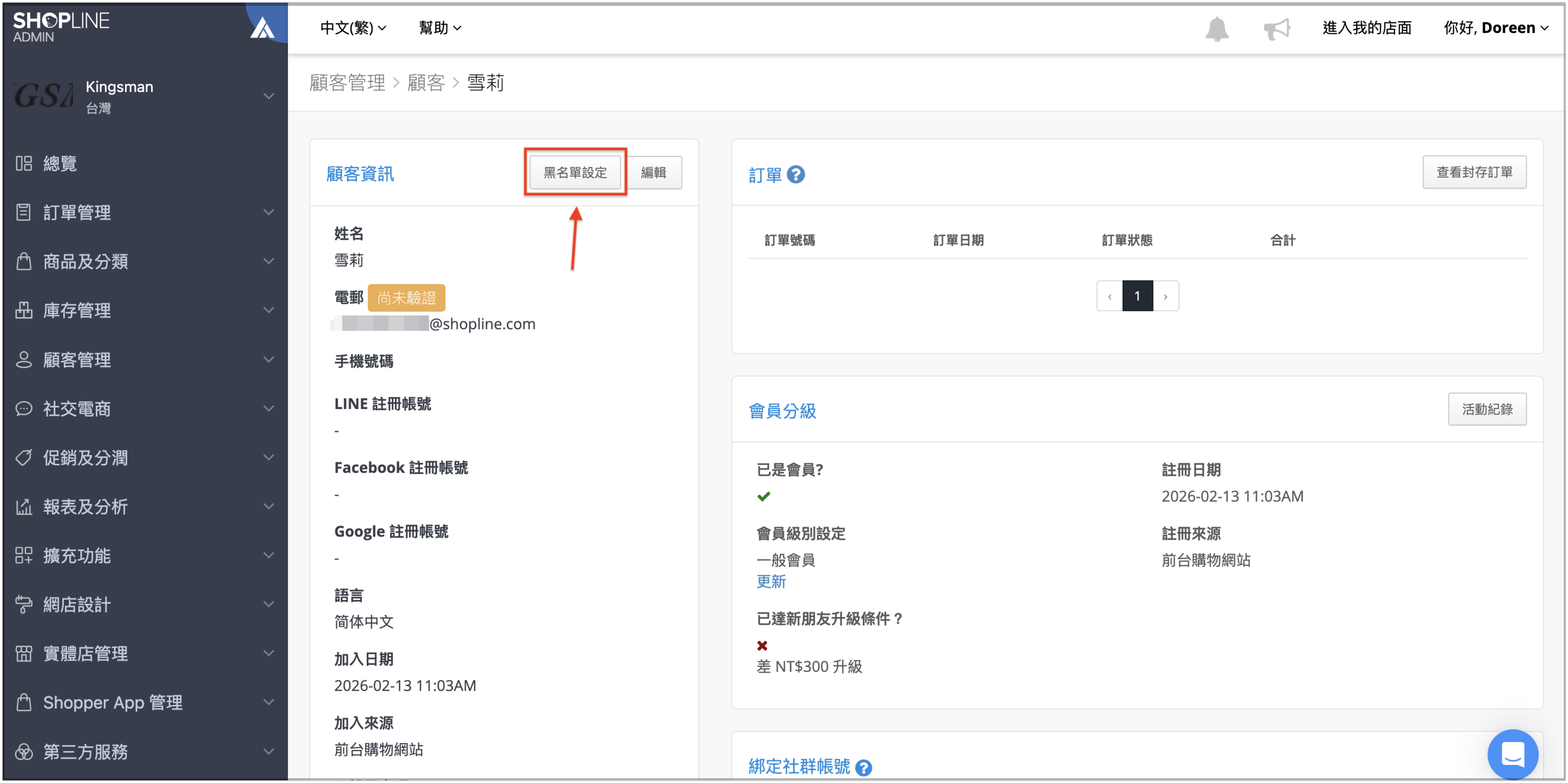Screen dimensions: 1568x783
Task: Click the help icon beside 綁定社群帳號
Action: click(x=863, y=767)
